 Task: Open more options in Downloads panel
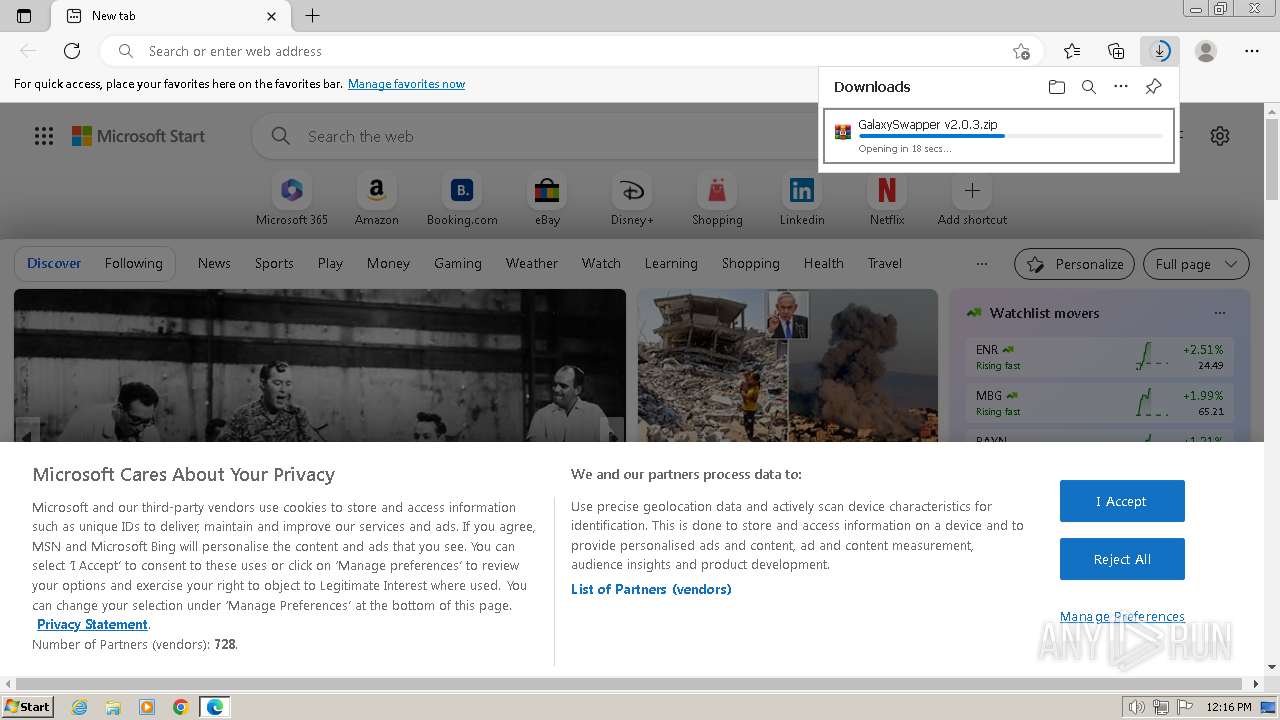1121,87
